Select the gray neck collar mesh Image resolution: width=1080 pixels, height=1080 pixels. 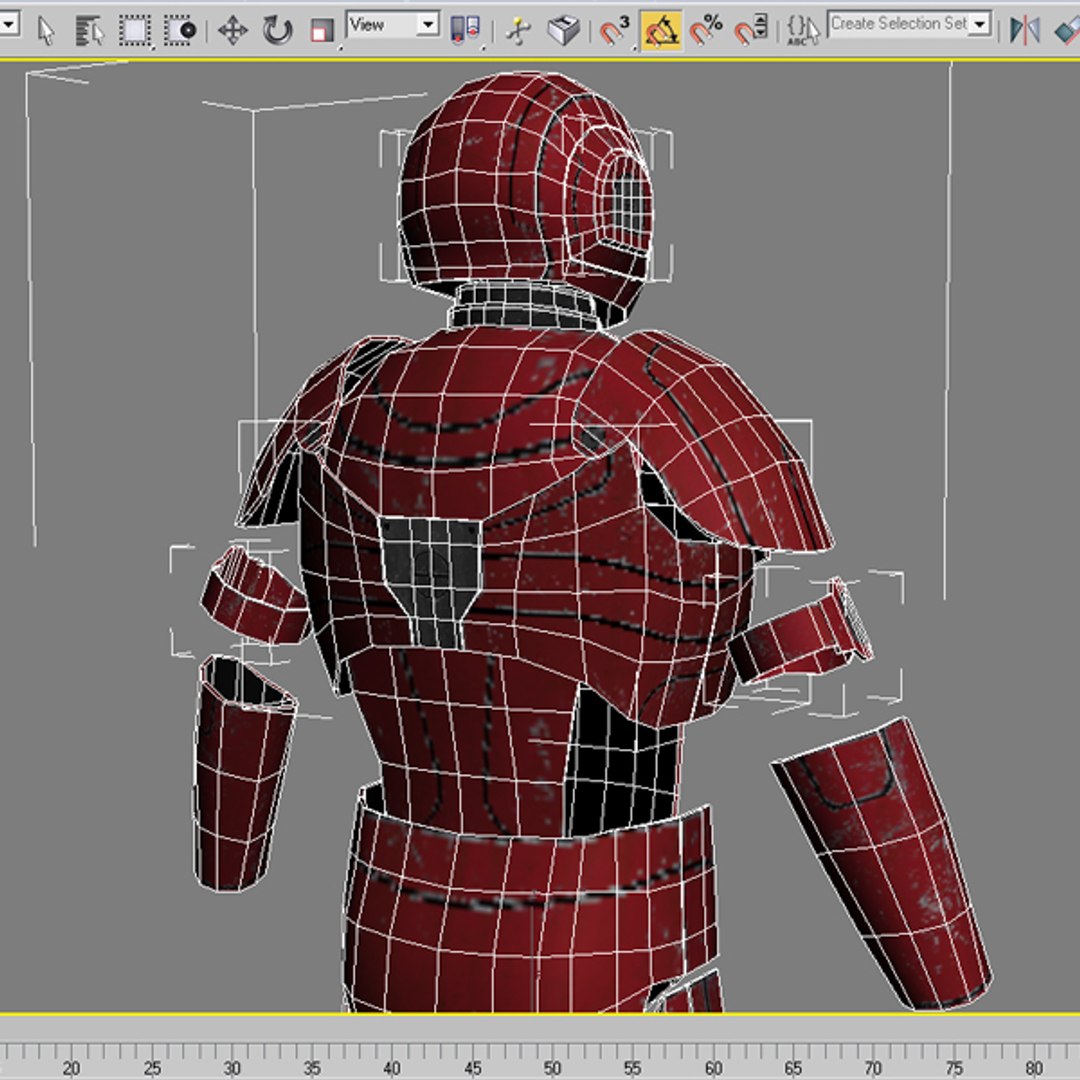click(523, 305)
